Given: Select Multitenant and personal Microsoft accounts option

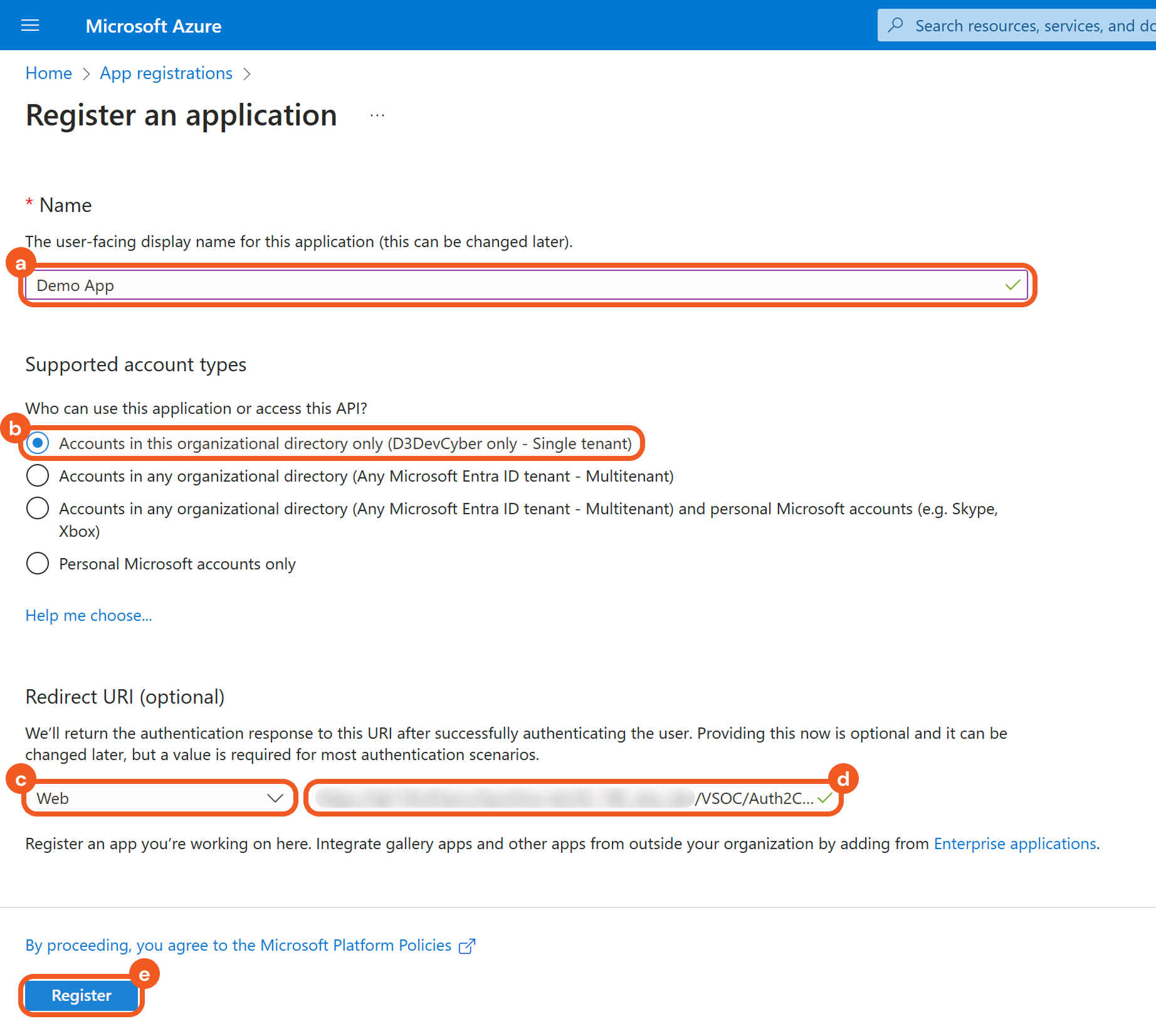Looking at the screenshot, I should 38,509.
